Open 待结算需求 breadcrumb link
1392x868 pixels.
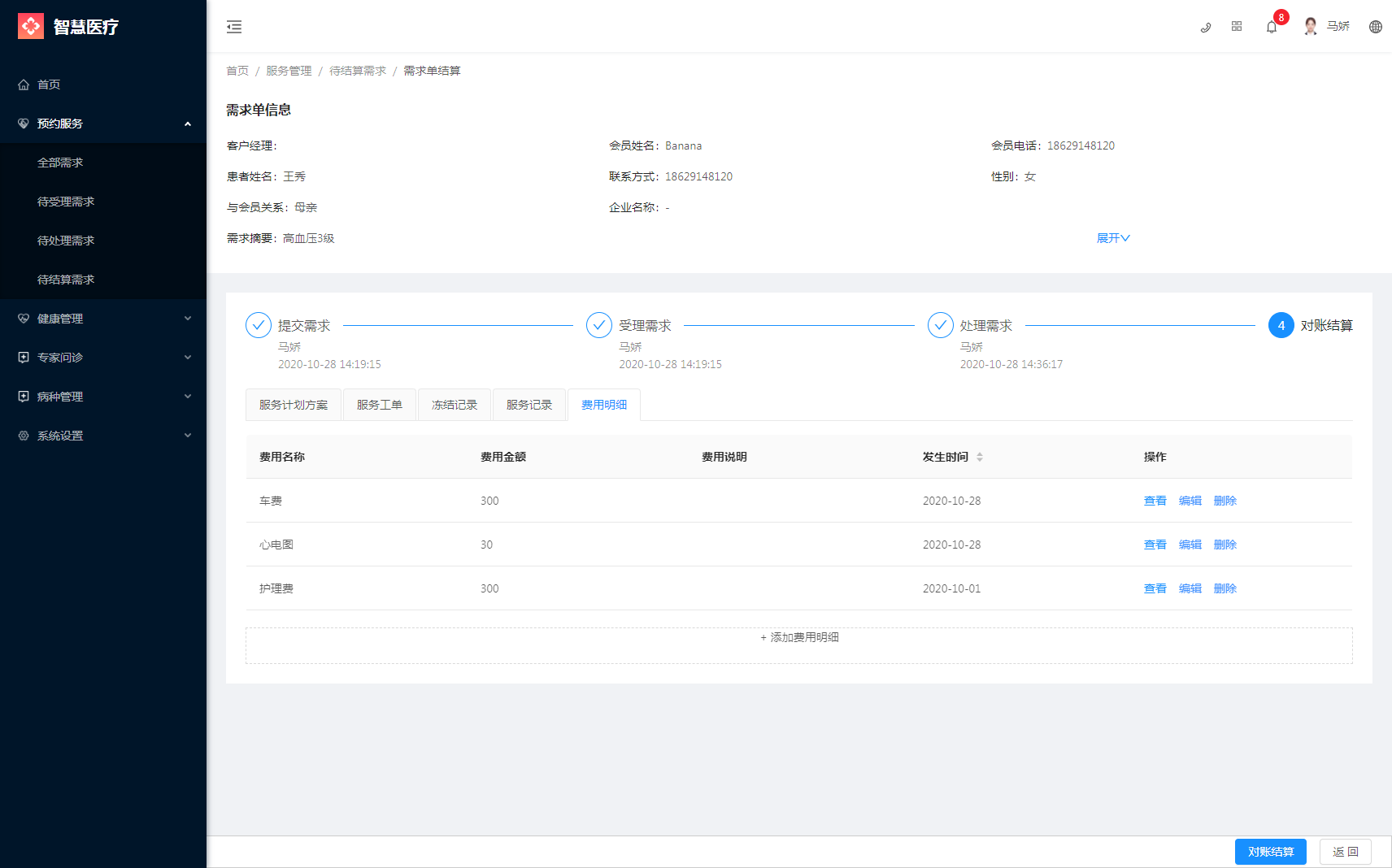click(358, 71)
